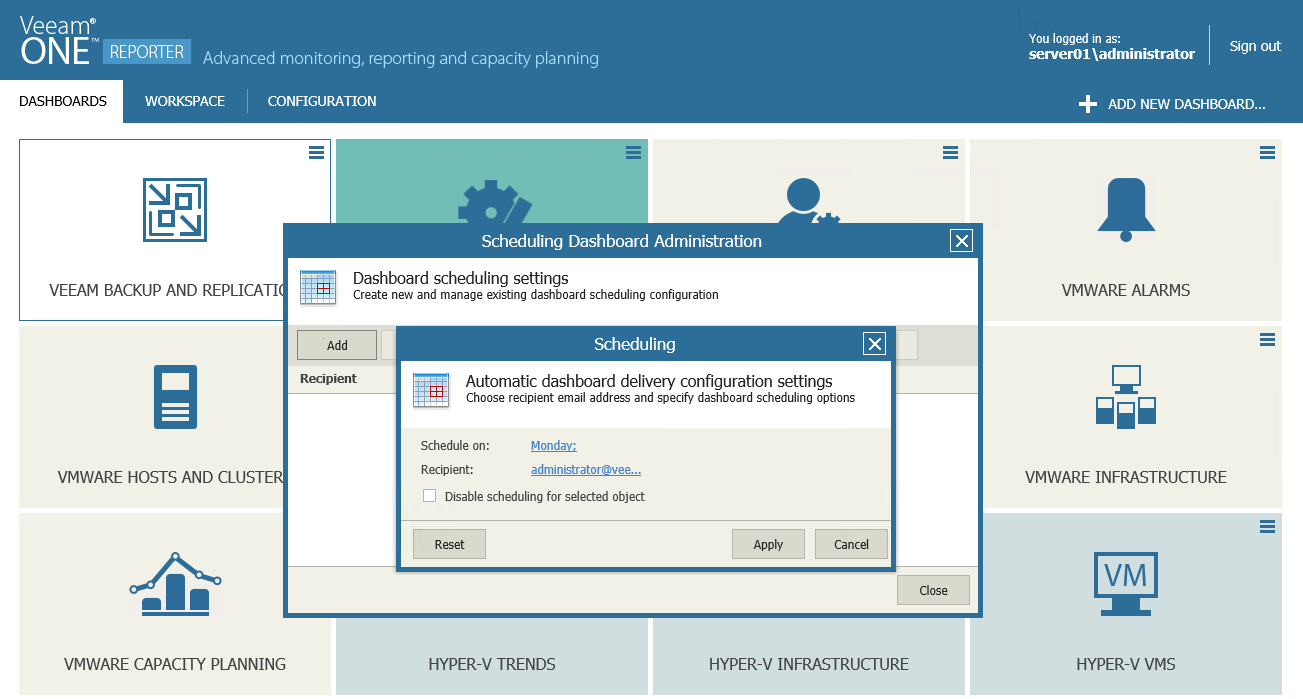Click calendar icon in Dashboard scheduling settings
Viewport: 1303px width, 699px height.
tap(318, 287)
